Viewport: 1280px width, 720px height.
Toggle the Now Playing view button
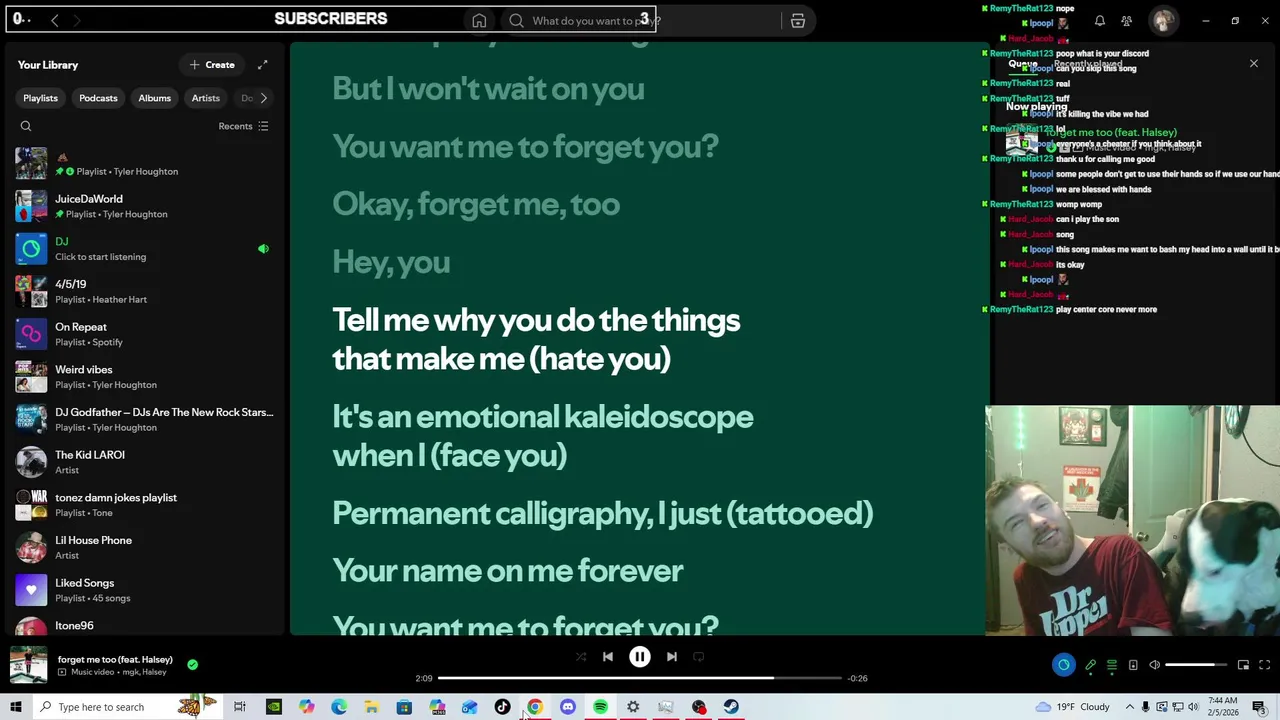tap(1063, 665)
